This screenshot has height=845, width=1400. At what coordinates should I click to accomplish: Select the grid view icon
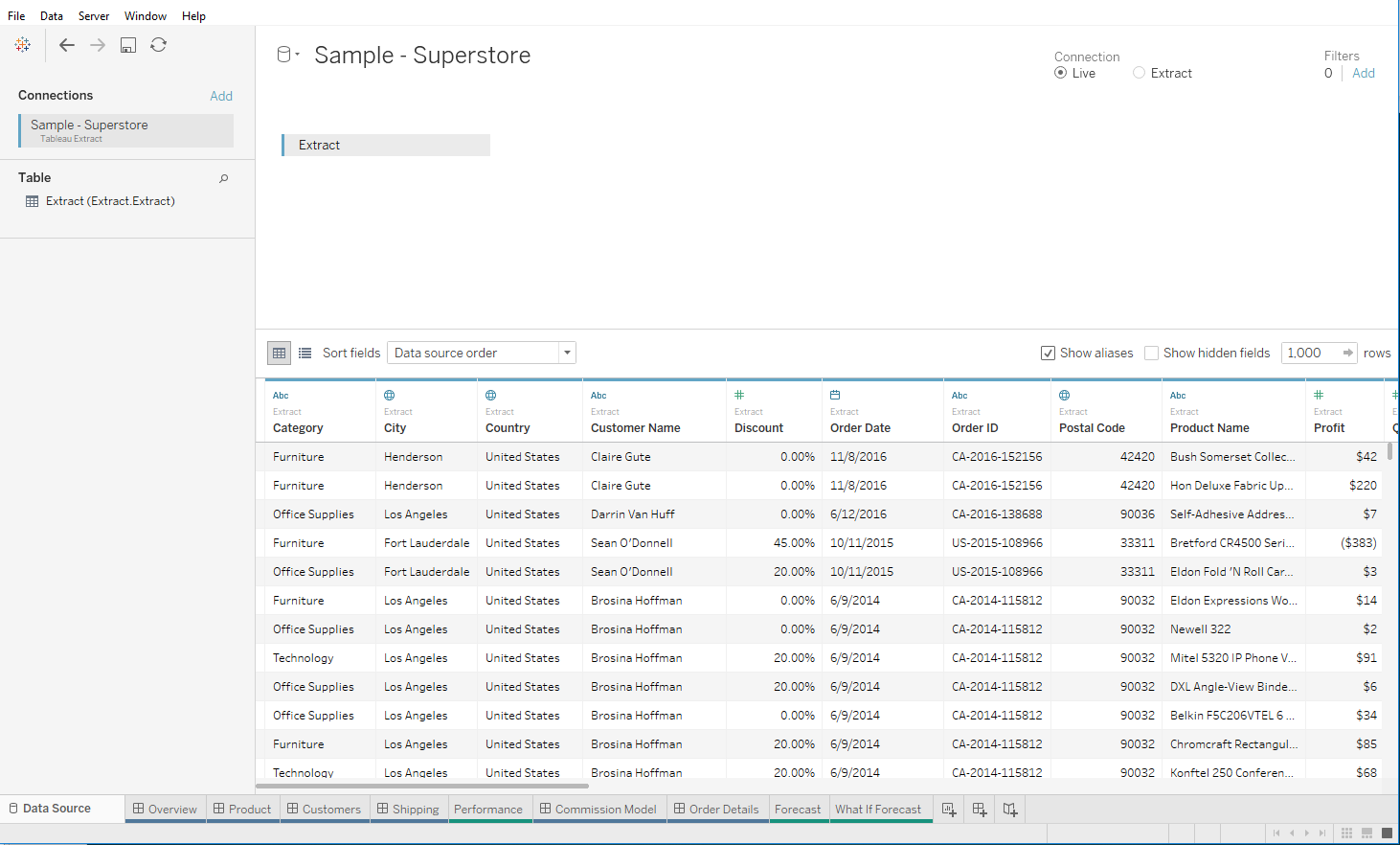coord(278,353)
